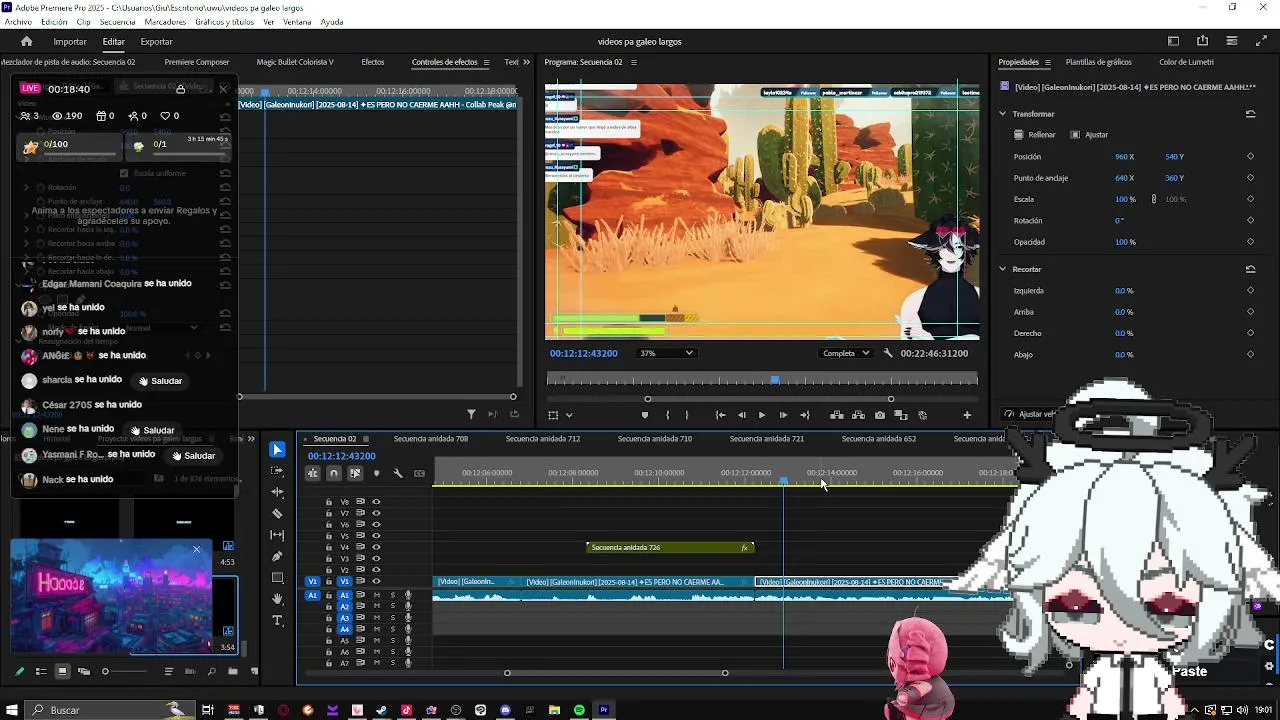Reset the Recortar effect properties
The height and width of the screenshot is (720, 1280).
click(x=1250, y=269)
